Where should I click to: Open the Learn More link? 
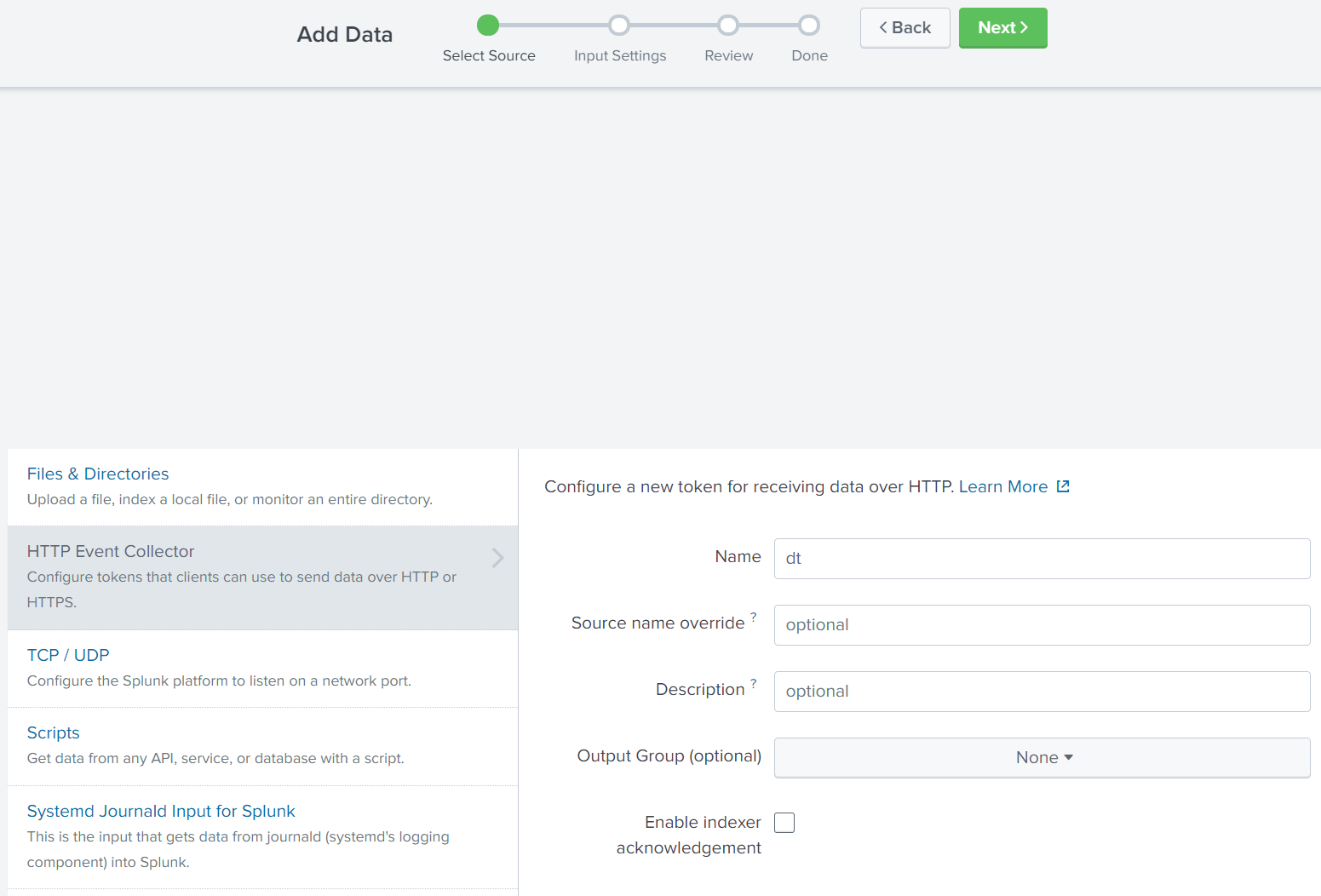(1003, 485)
